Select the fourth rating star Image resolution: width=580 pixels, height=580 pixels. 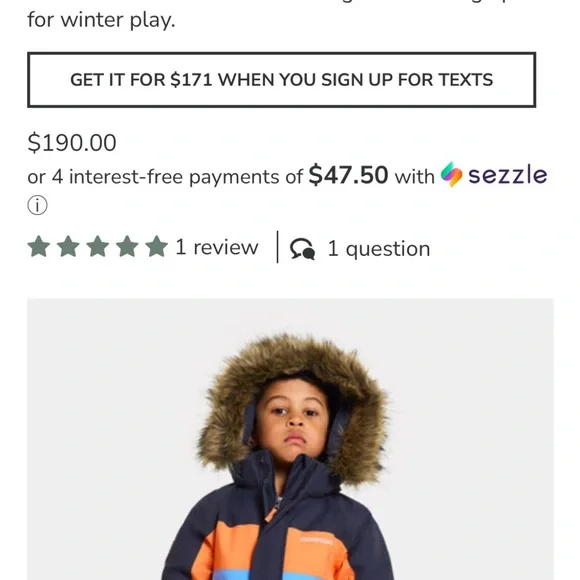[x=127, y=246]
